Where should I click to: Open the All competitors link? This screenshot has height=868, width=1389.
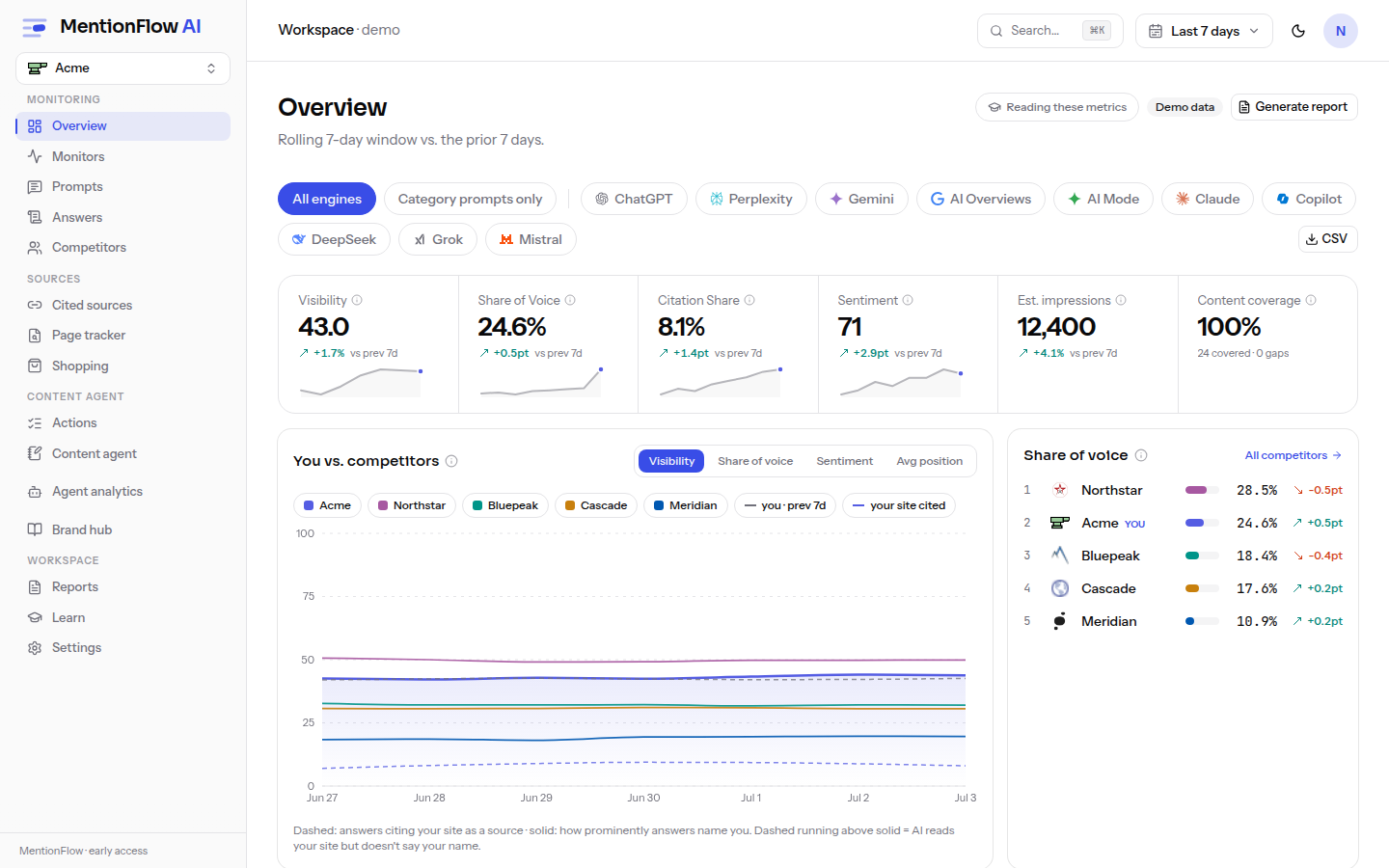pos(1293,455)
